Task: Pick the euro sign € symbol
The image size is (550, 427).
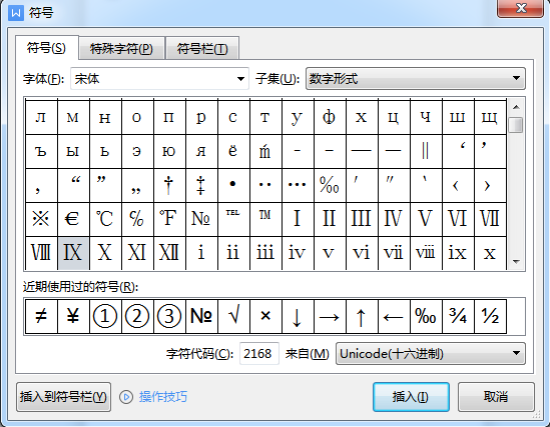Action: click(73, 219)
